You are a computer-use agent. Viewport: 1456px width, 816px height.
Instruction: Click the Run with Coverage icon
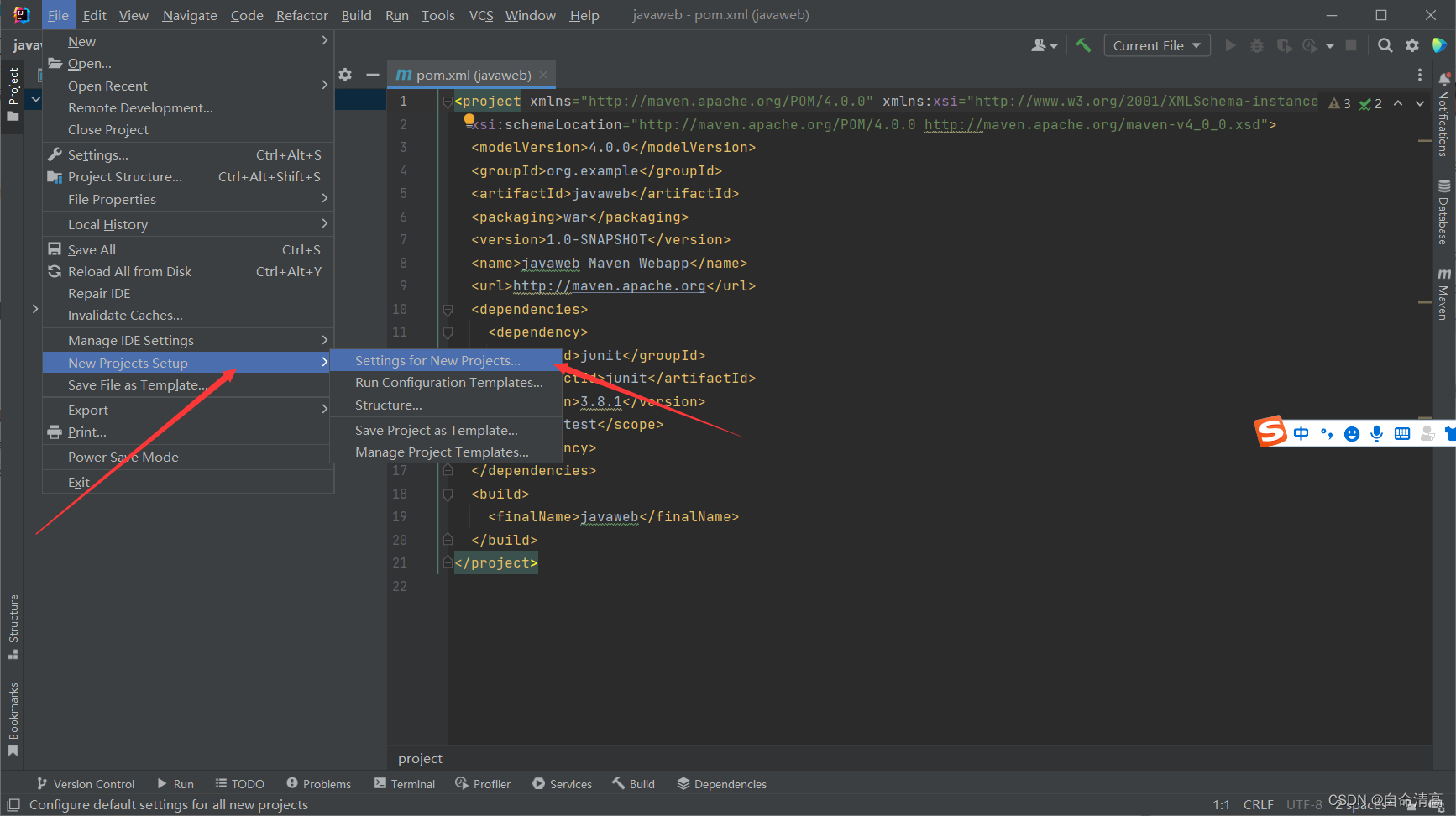coord(1284,45)
